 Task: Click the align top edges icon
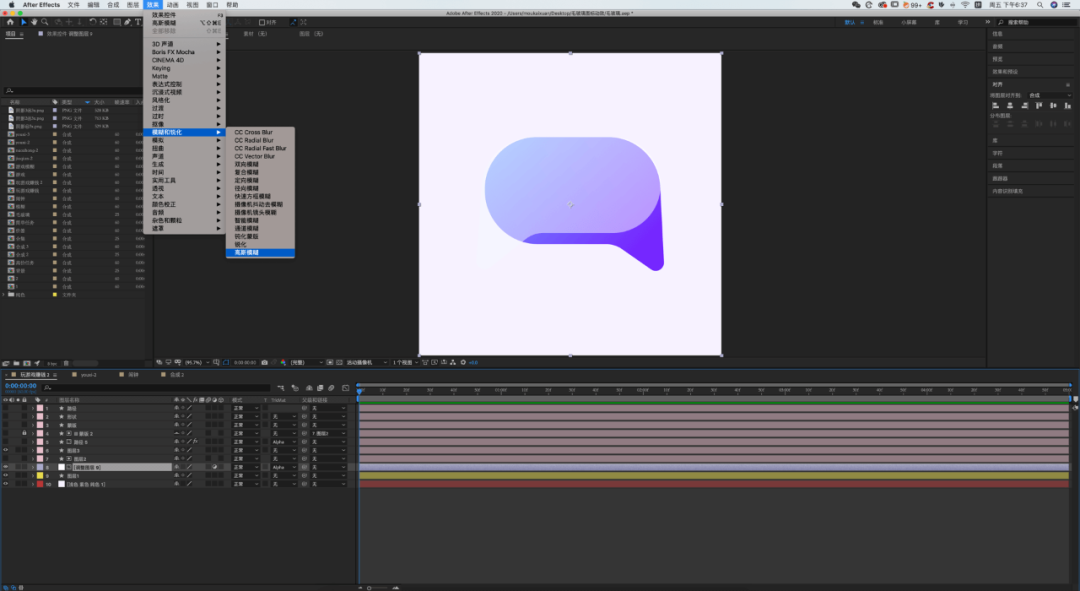[x=1039, y=105]
